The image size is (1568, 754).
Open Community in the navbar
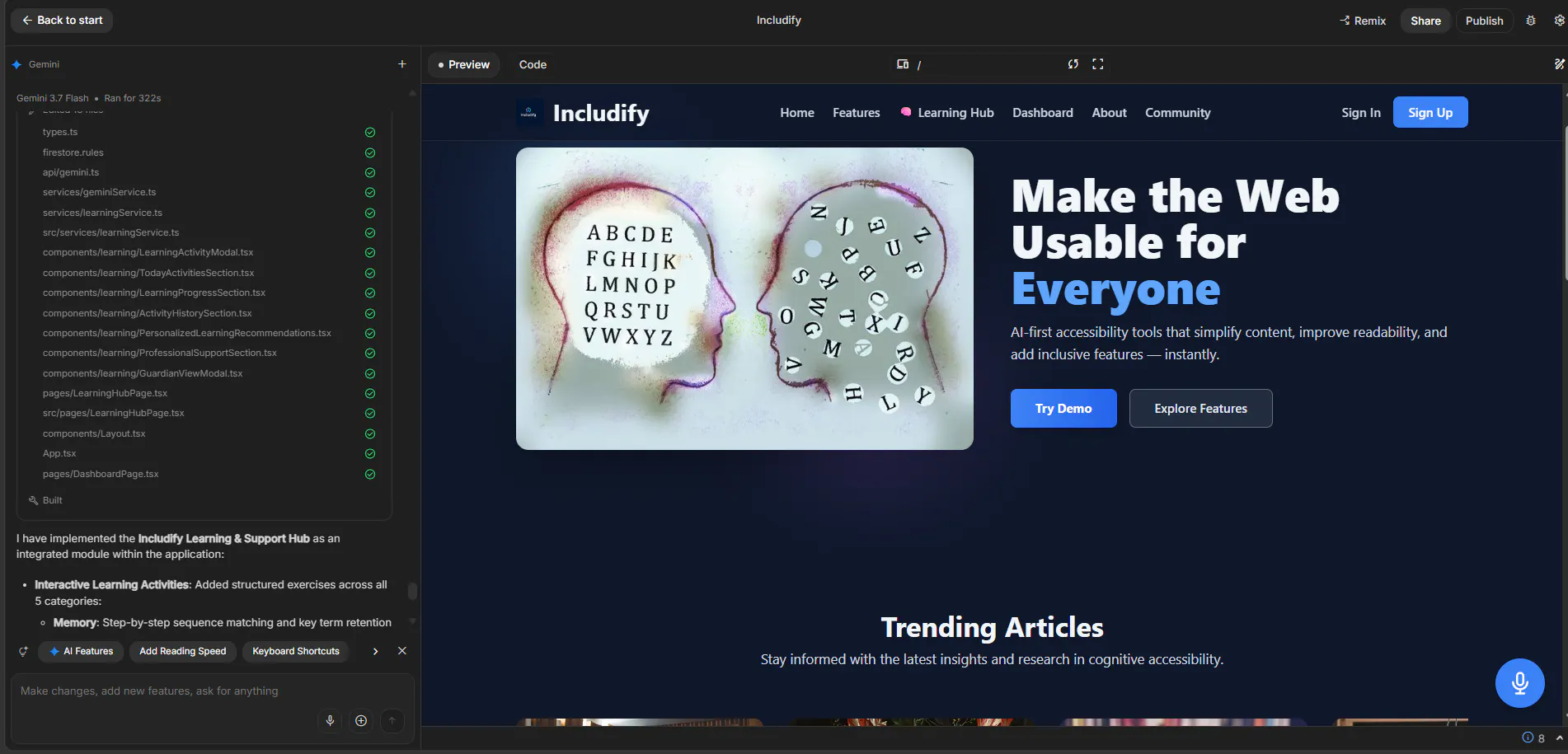click(x=1177, y=113)
